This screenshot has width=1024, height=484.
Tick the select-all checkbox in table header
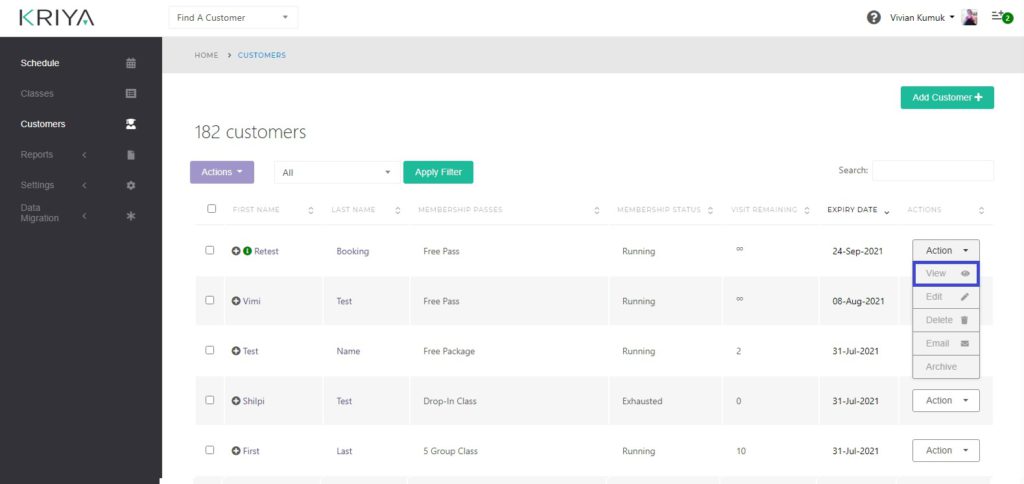211,209
